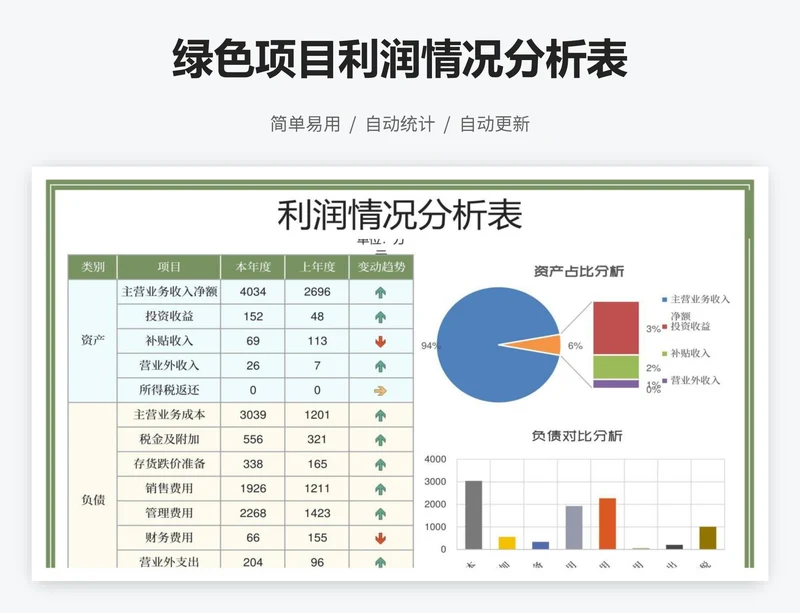Click the purple legend swatch for 营业外收入
This screenshot has width=800, height=613.
(664, 380)
